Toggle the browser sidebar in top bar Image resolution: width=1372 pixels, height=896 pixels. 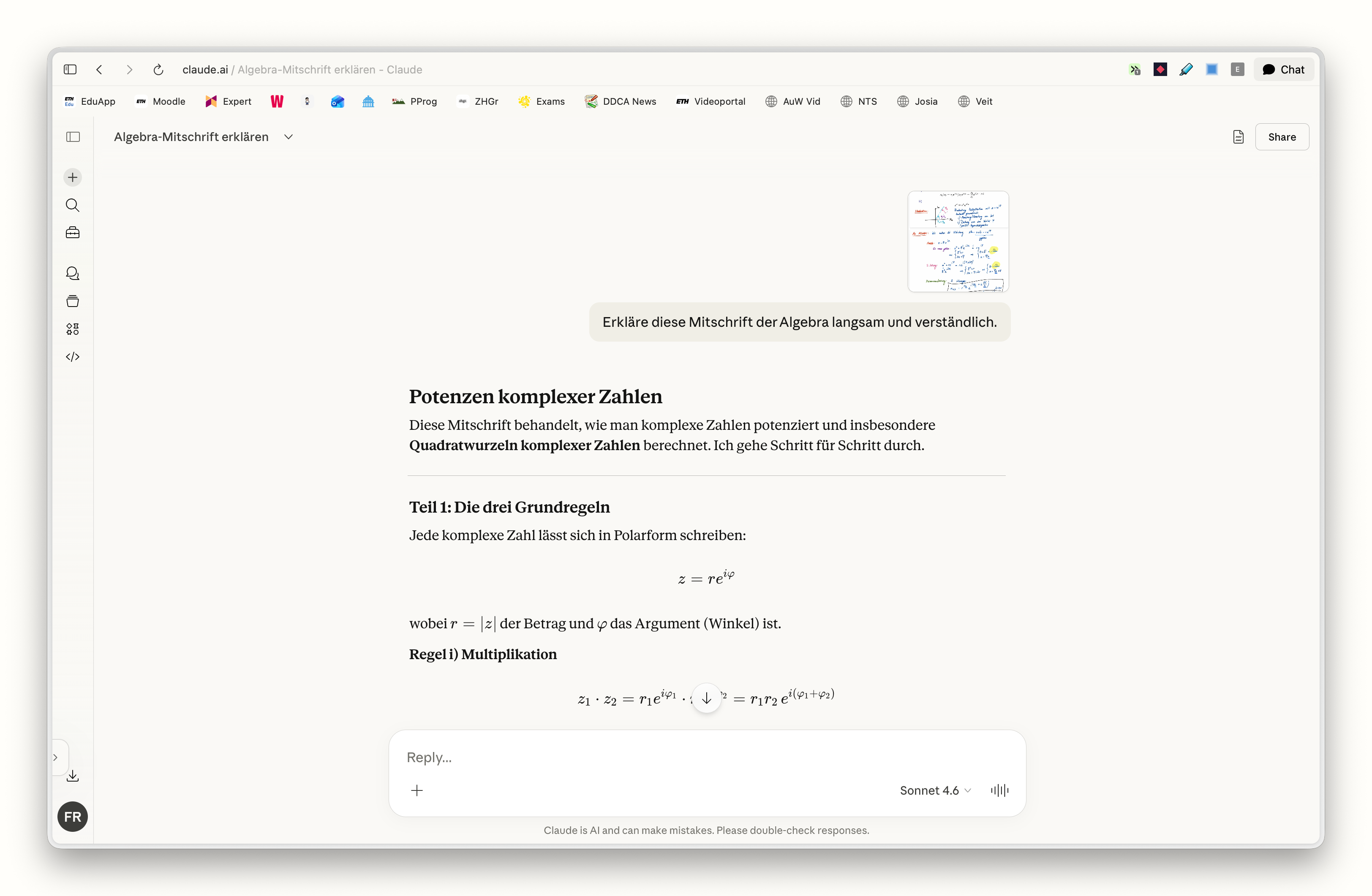point(70,70)
